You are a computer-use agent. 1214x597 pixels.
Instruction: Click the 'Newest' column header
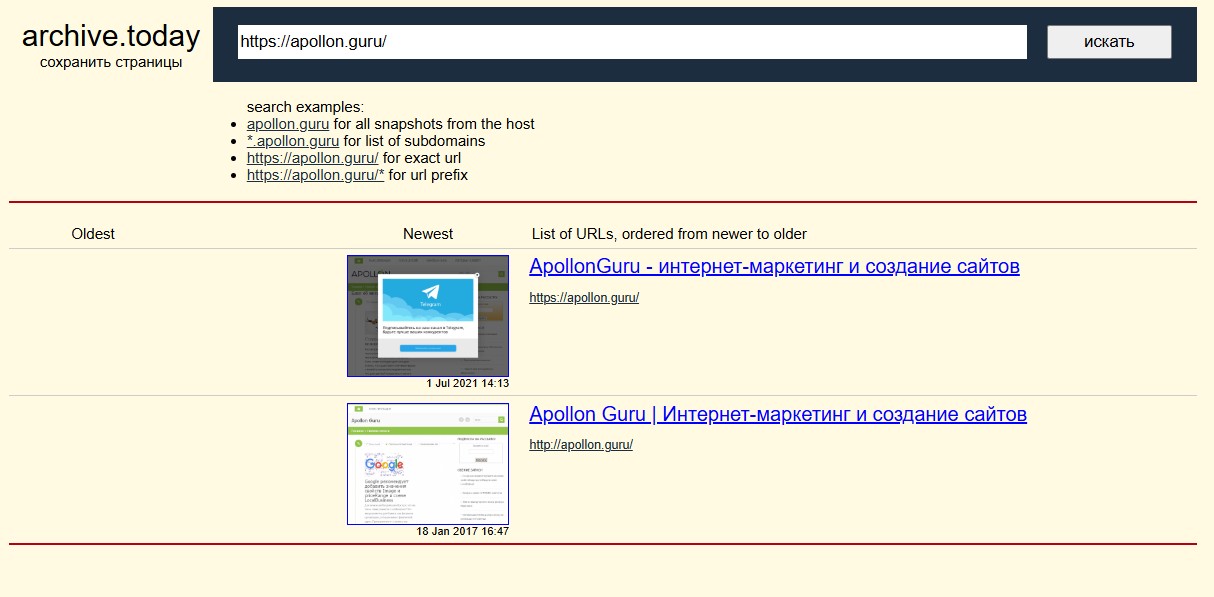click(428, 234)
